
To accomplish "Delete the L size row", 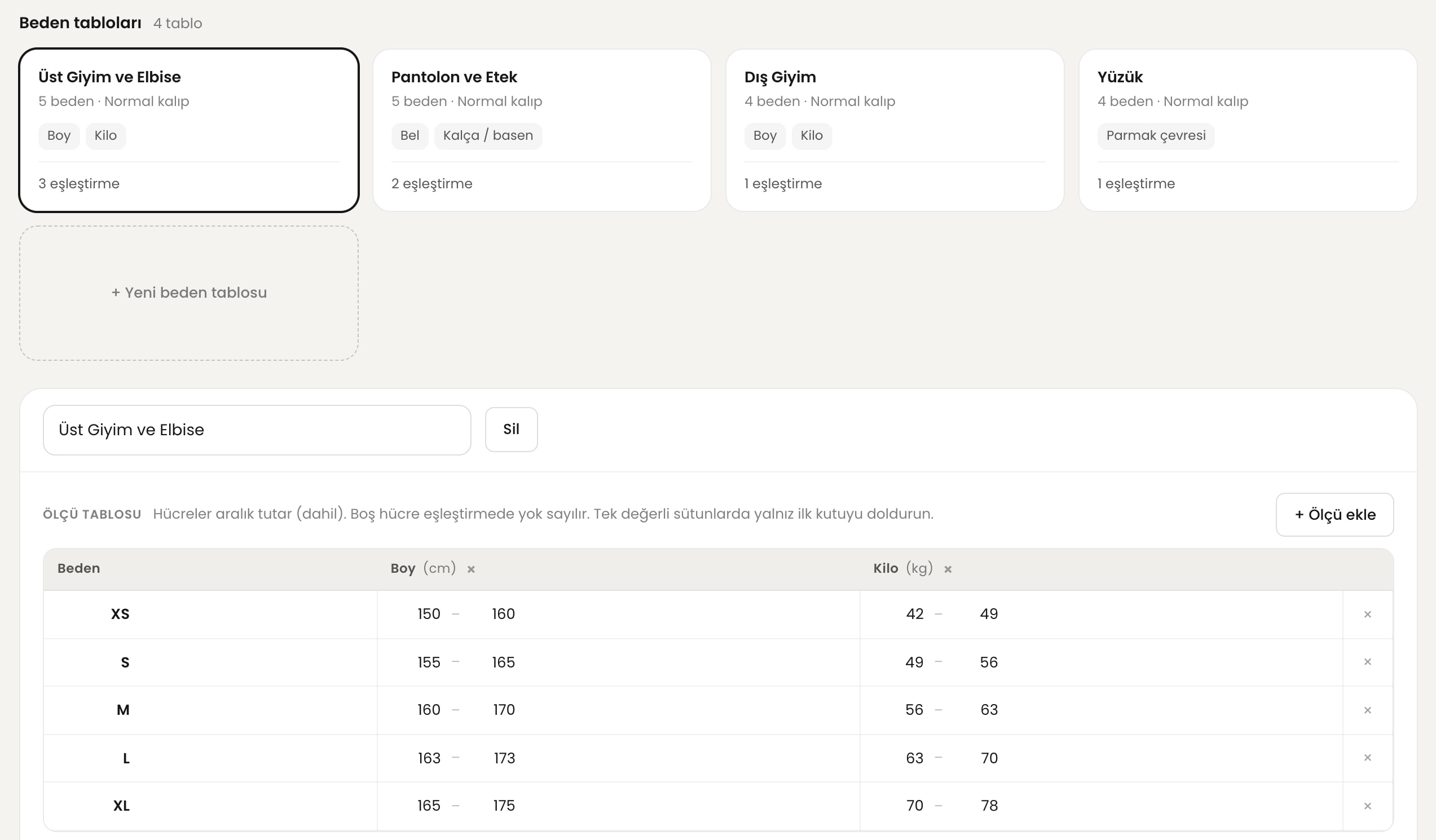I will point(1368,758).
